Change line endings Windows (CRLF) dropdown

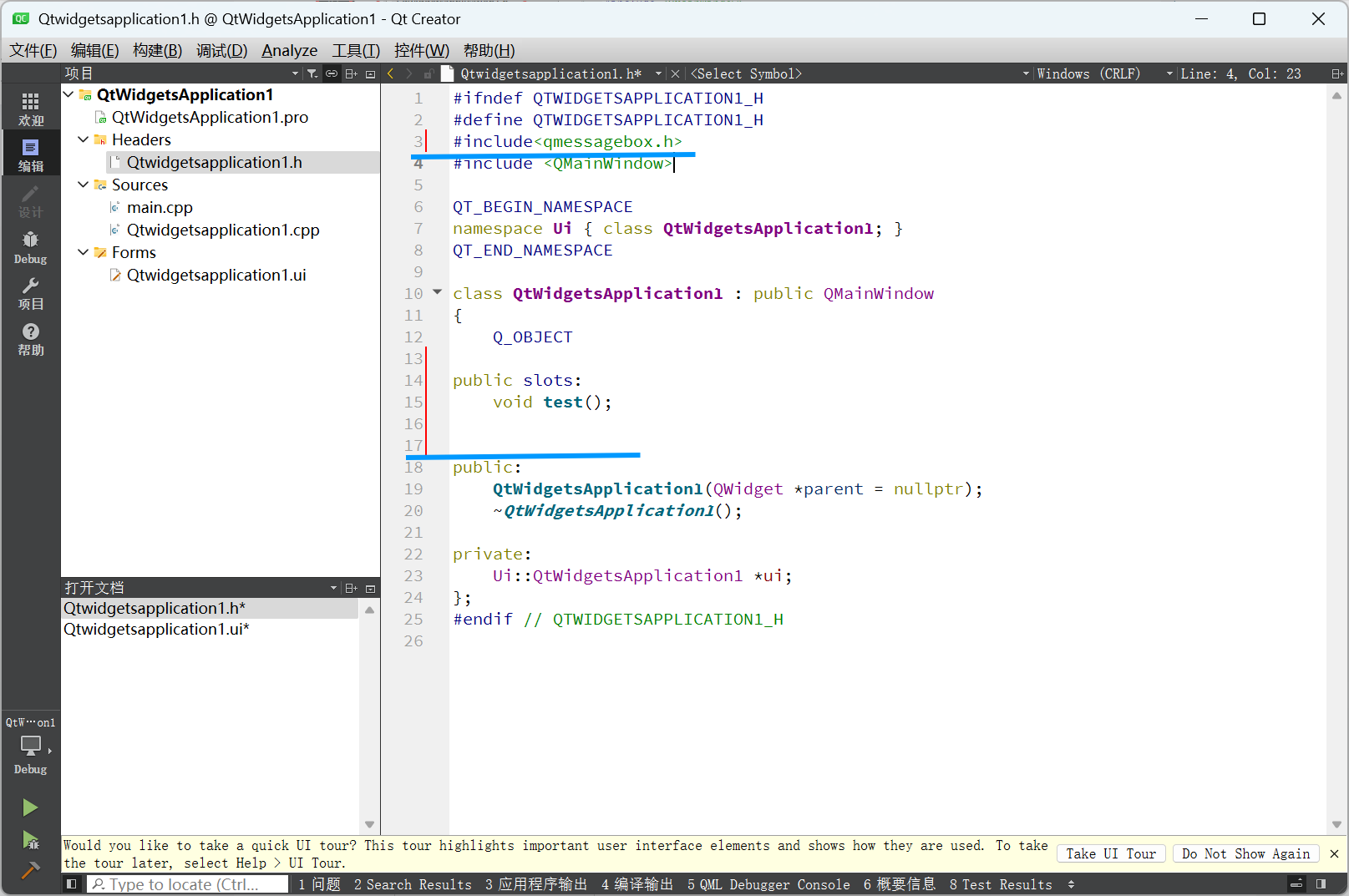pyautogui.click(x=1103, y=73)
